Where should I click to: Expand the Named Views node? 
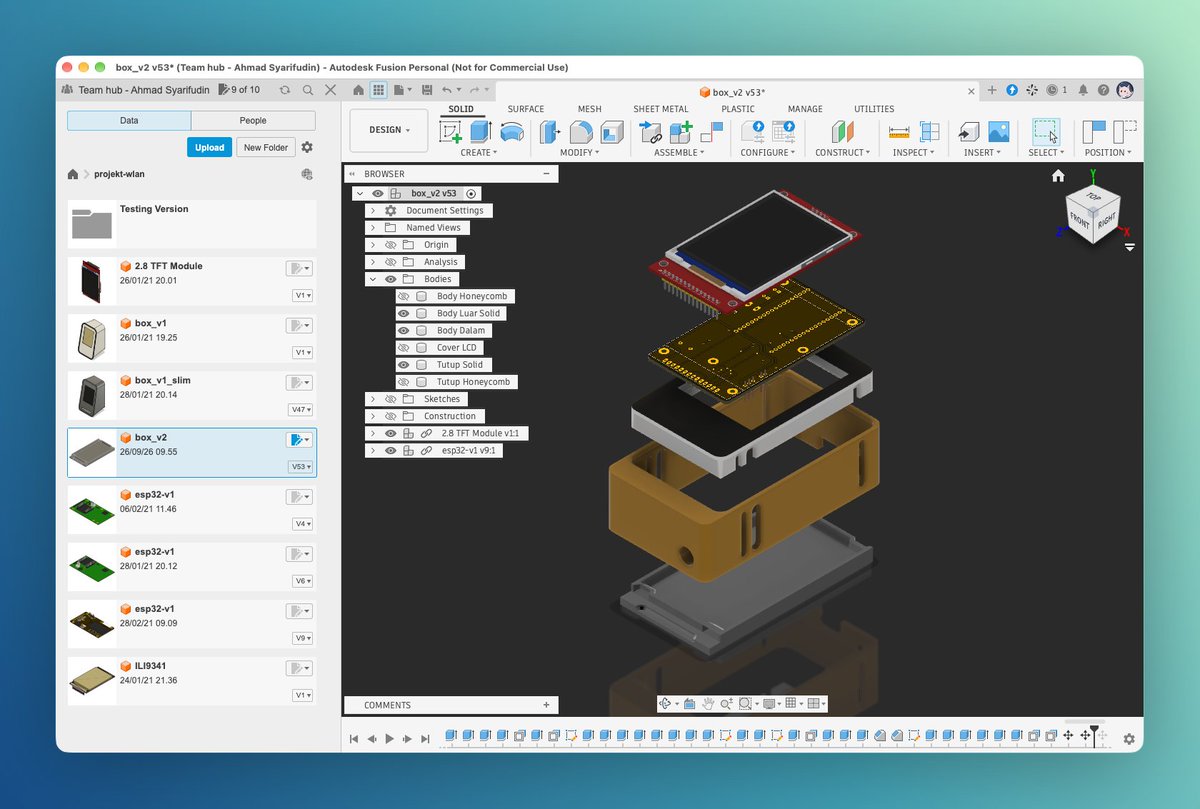coord(373,228)
